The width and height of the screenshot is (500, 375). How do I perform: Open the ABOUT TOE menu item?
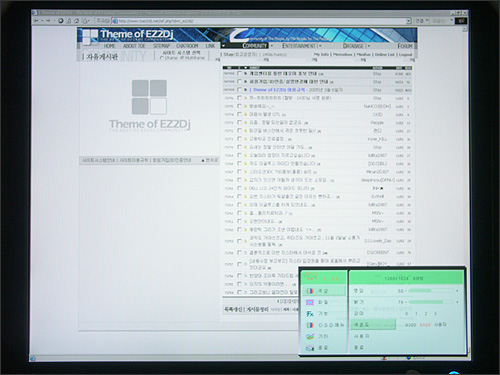[x=134, y=46]
